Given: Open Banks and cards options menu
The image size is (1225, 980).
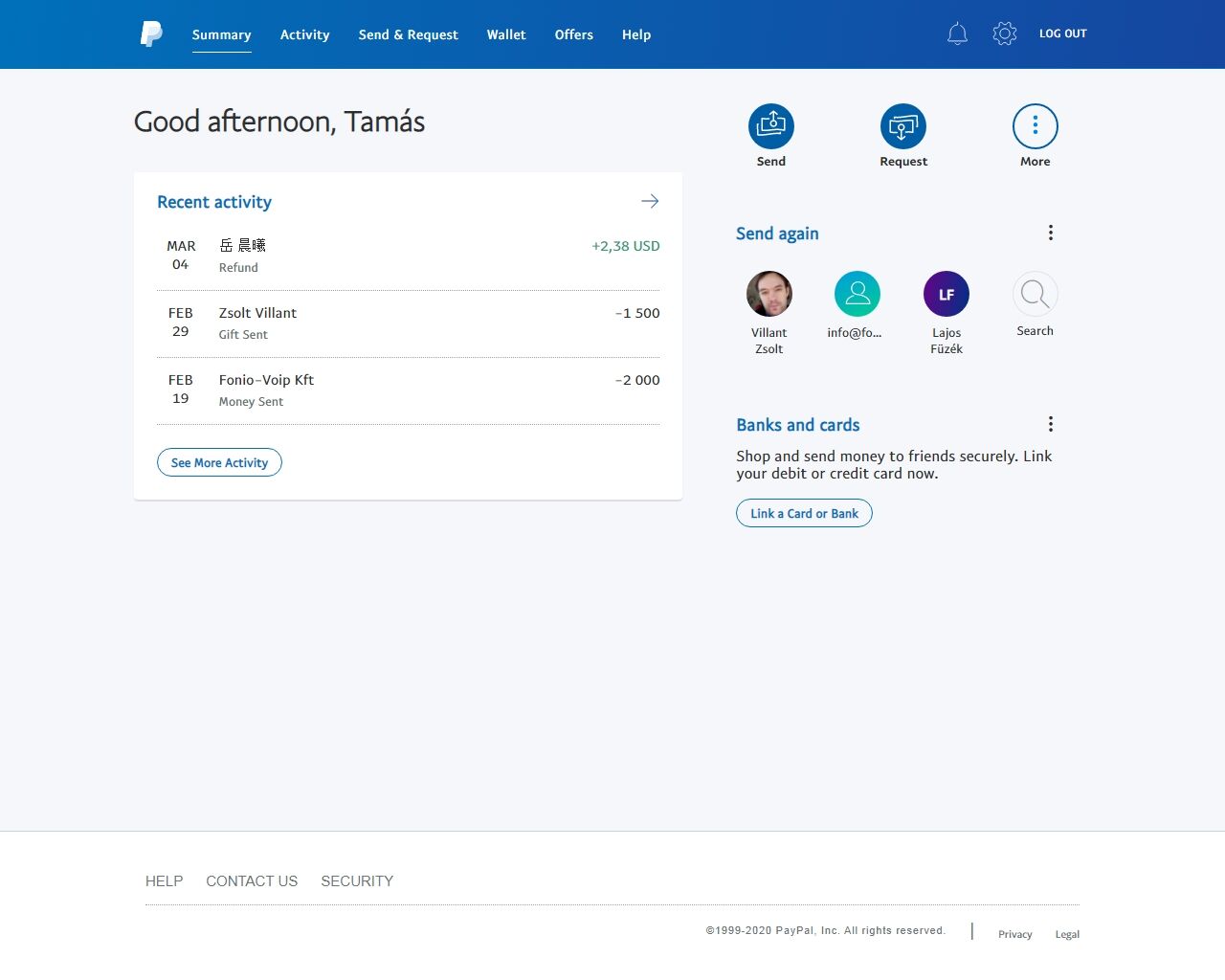Looking at the screenshot, I should [x=1050, y=424].
